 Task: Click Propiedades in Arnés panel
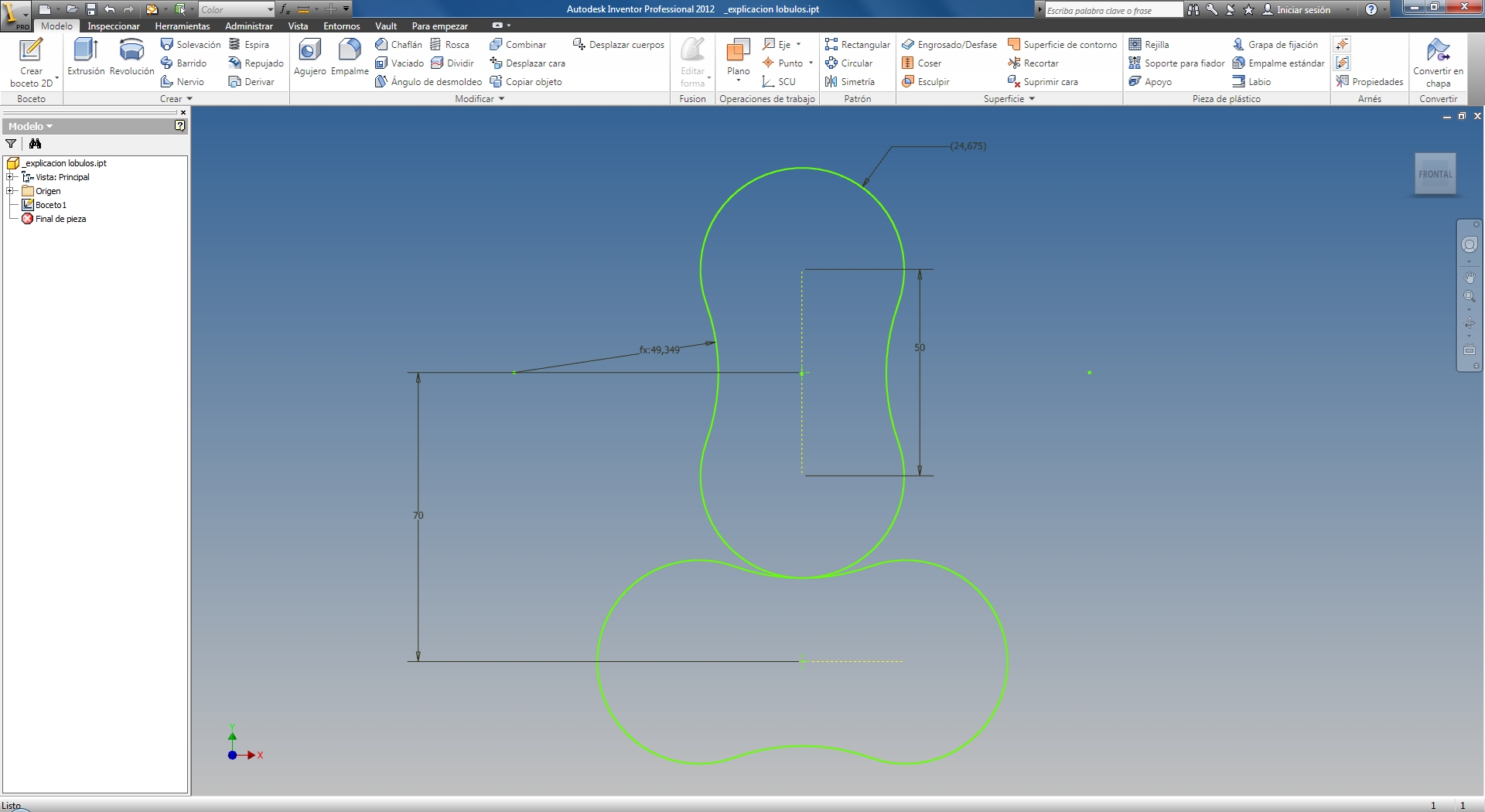point(1369,81)
